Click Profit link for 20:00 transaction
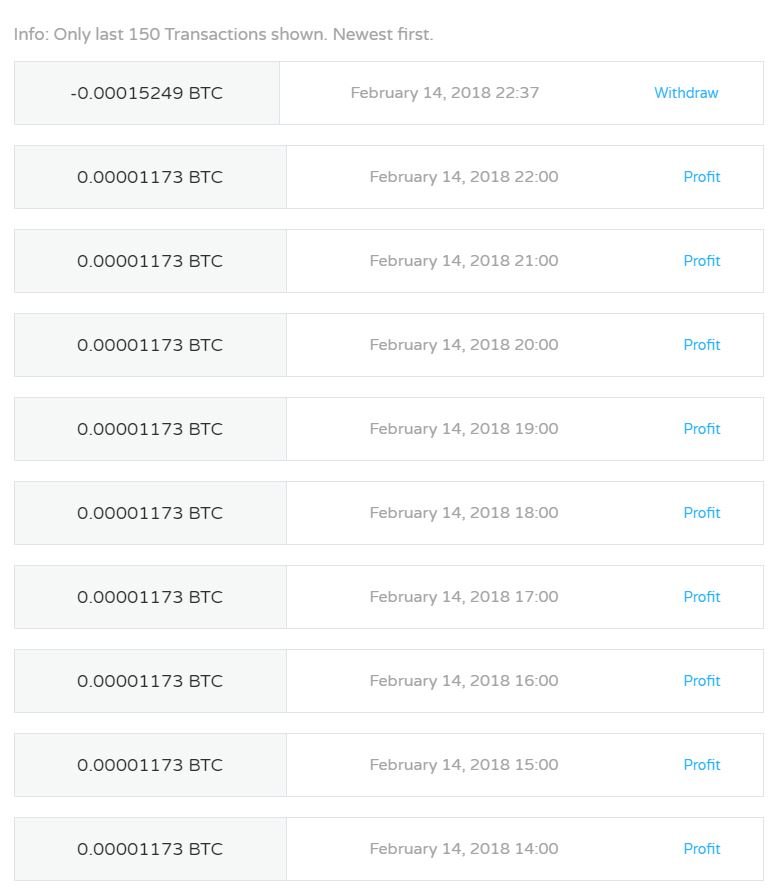Image resolution: width=773 pixels, height=893 pixels. click(701, 345)
